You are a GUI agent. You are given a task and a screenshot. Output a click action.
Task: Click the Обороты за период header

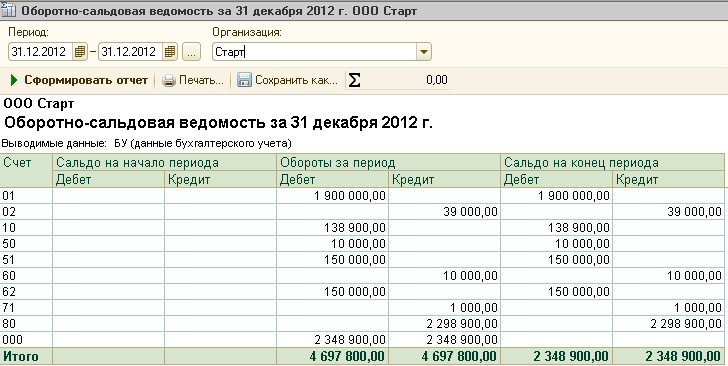tap(389, 163)
